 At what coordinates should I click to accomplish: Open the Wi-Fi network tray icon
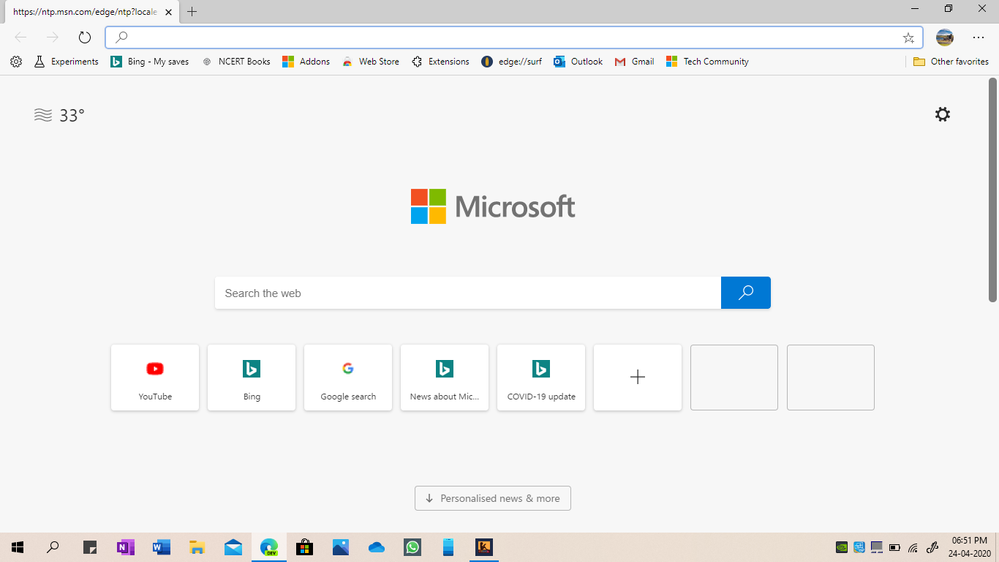(913, 547)
